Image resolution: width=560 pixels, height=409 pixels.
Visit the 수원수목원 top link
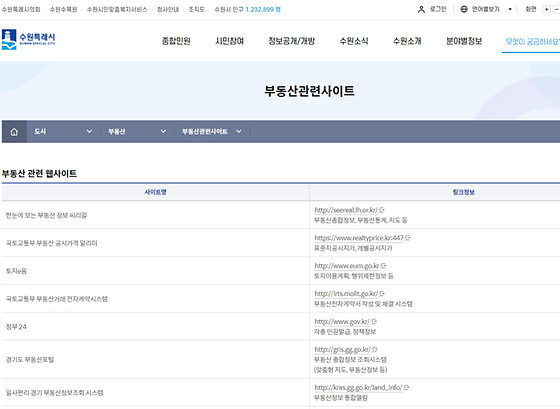64,9
